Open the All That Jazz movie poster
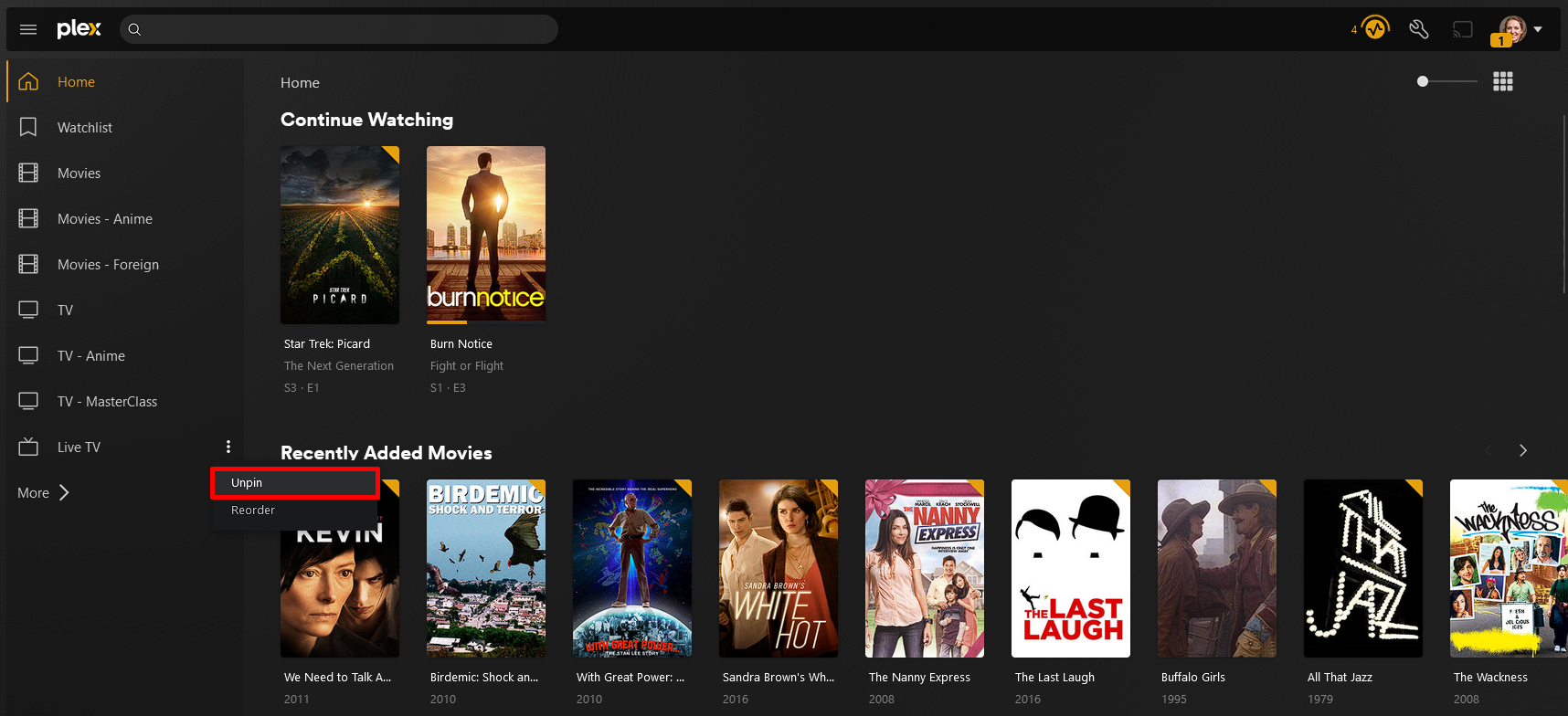 point(1362,568)
